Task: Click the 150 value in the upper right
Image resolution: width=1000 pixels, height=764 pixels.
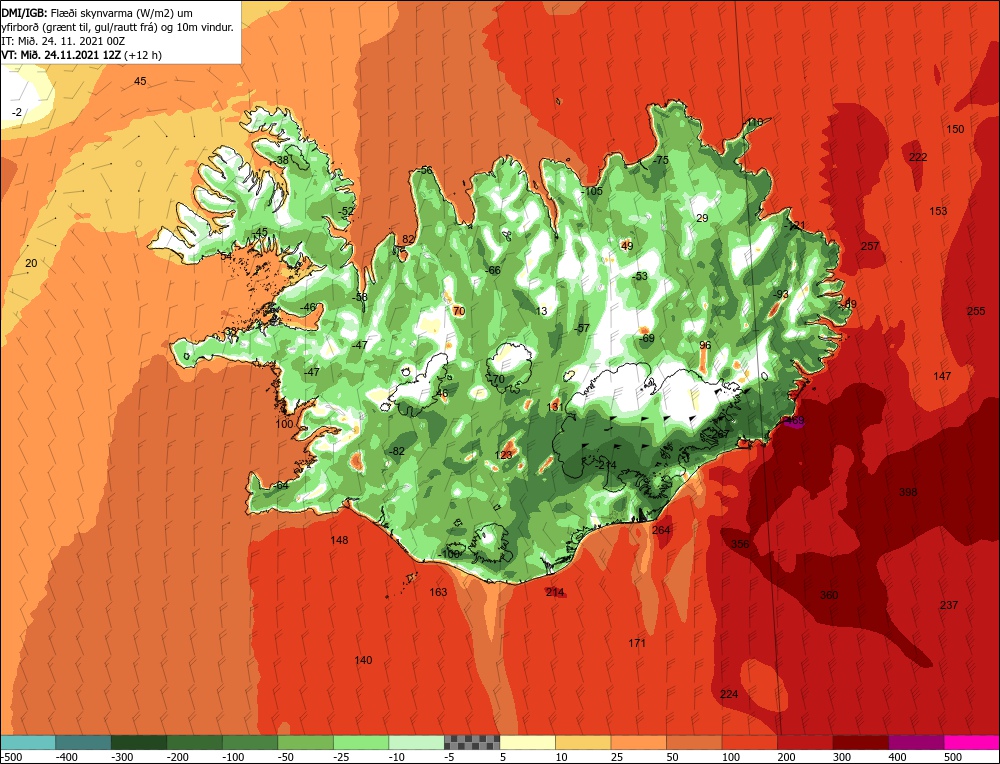Action: (955, 129)
